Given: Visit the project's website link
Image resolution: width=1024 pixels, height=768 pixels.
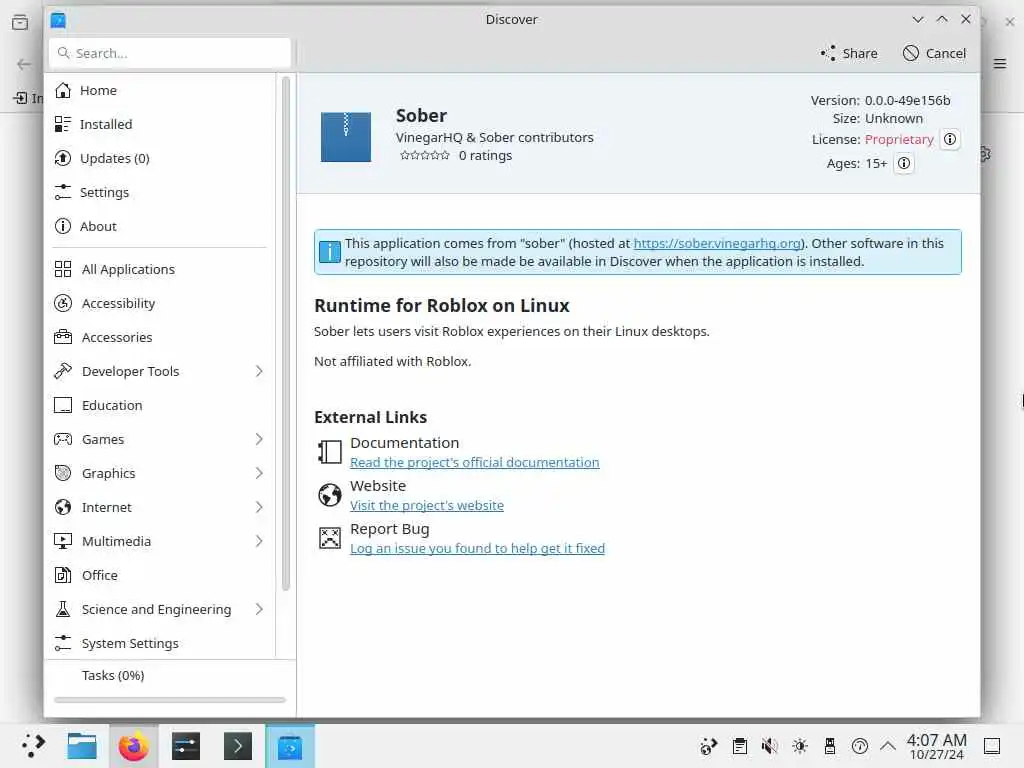Looking at the screenshot, I should [427, 505].
